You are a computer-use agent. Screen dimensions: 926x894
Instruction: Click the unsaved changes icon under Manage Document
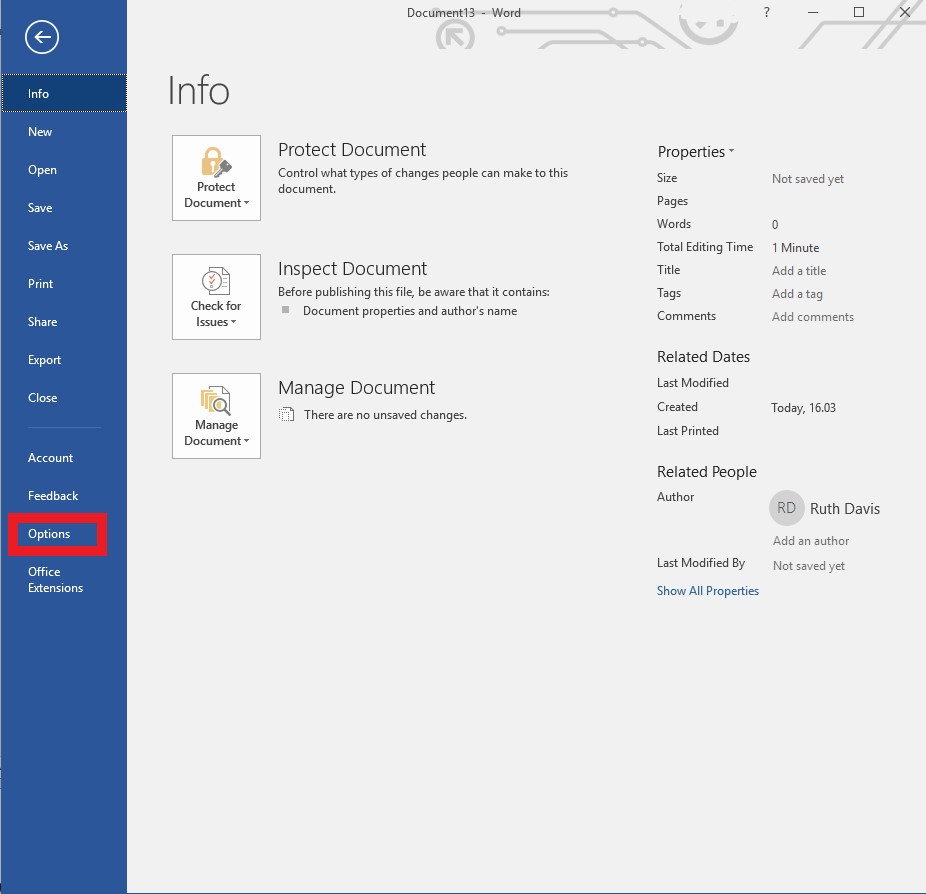(287, 414)
